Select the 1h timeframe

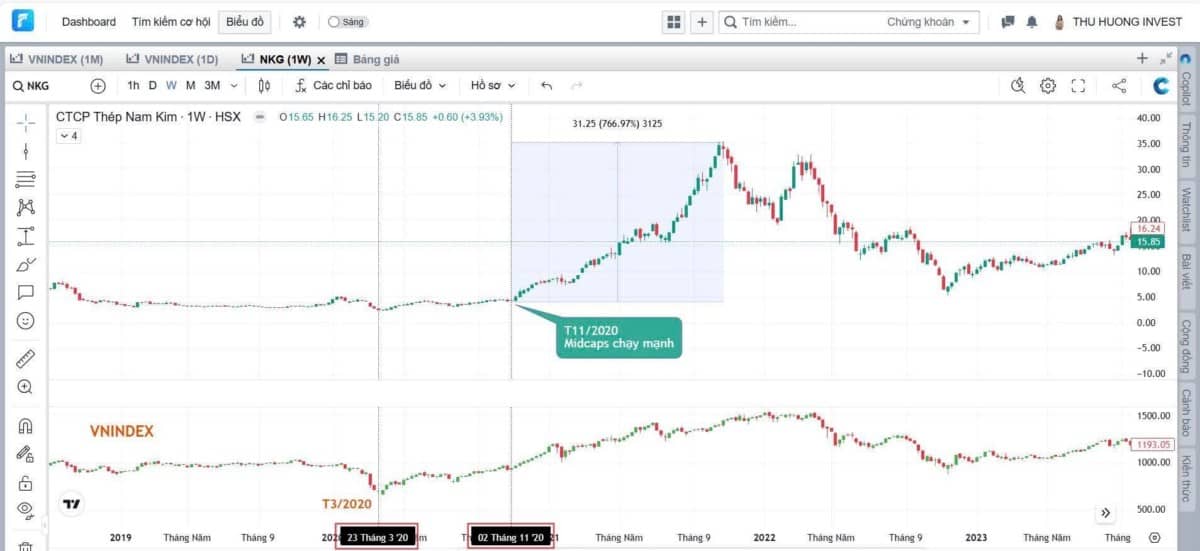tap(133, 86)
